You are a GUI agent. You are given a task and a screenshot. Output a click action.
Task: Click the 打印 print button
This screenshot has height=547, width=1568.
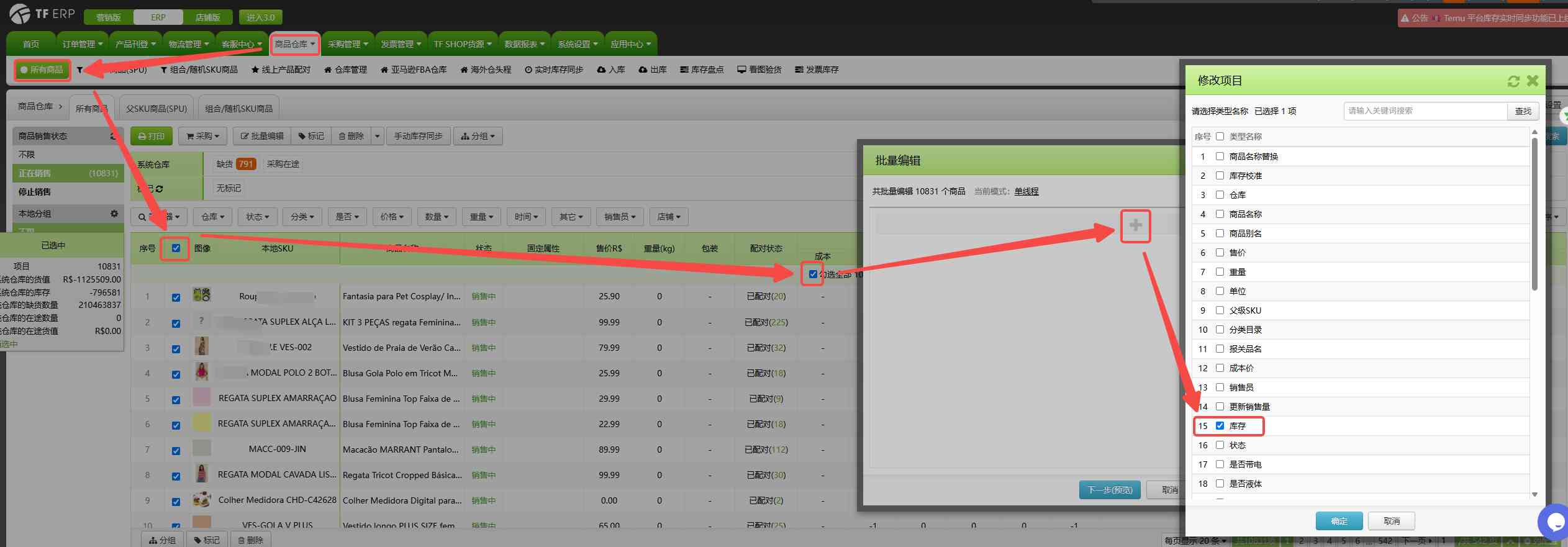(x=152, y=136)
